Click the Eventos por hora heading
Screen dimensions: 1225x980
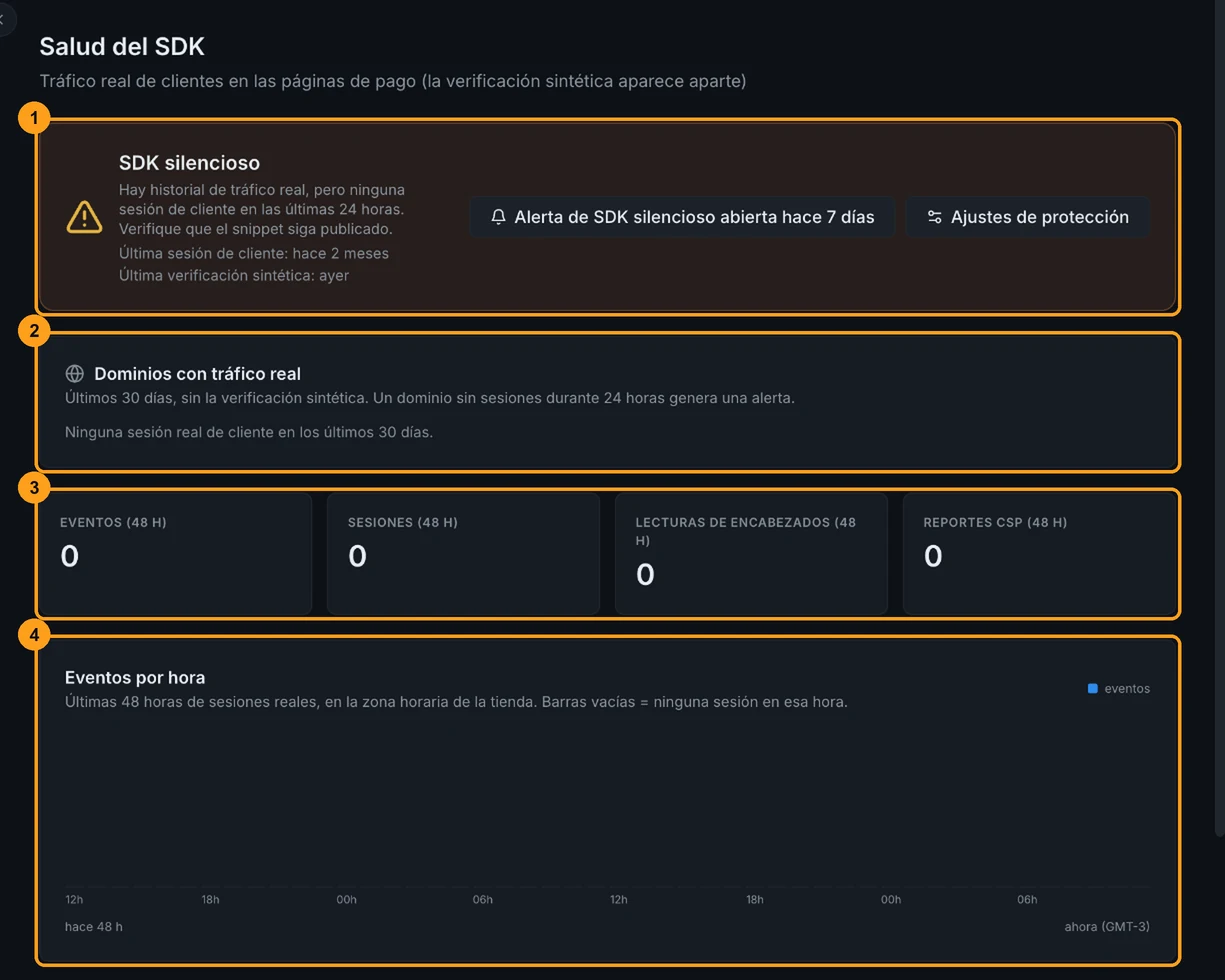[135, 678]
